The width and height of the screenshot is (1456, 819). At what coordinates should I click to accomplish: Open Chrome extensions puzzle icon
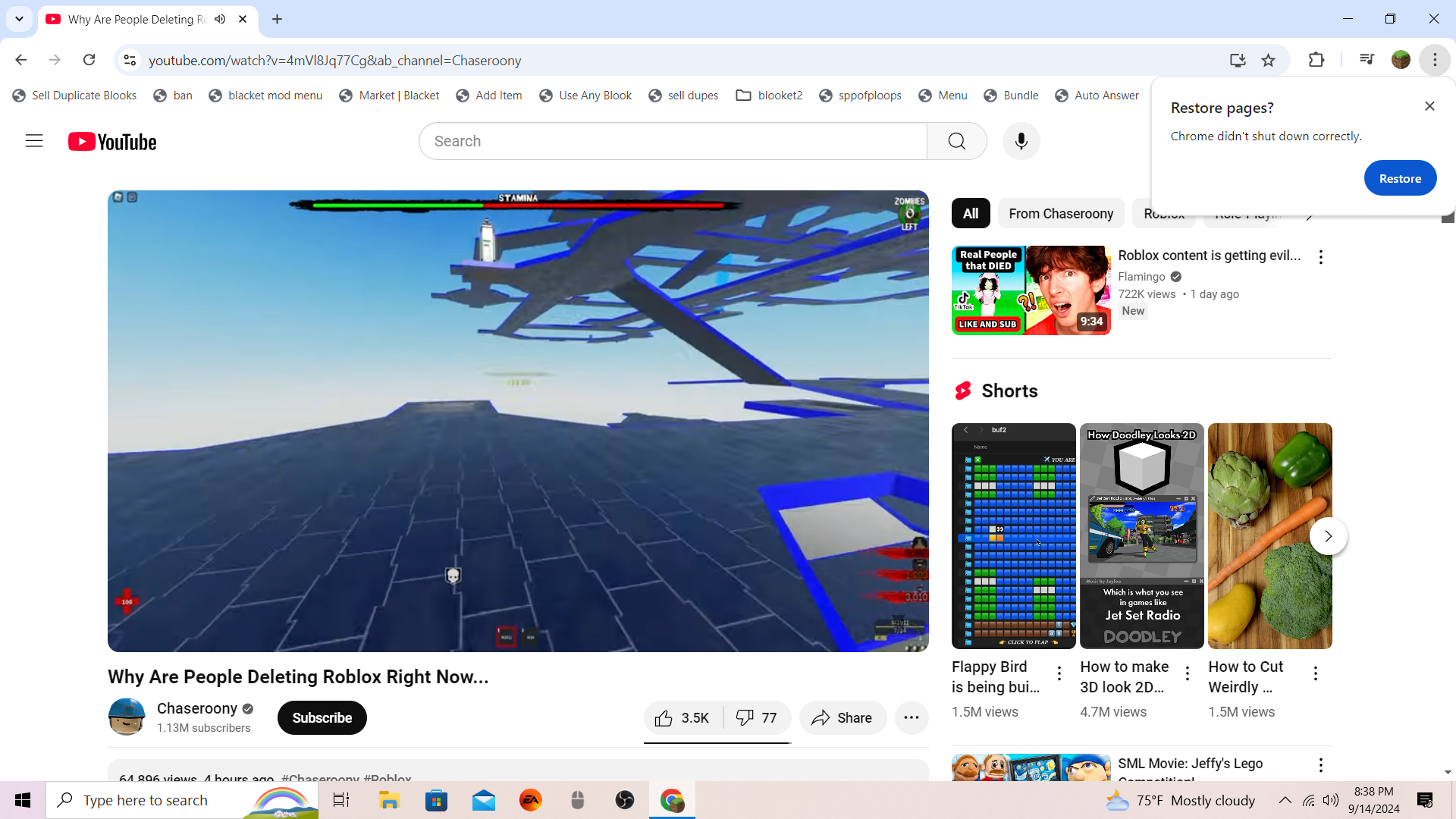tap(1316, 61)
